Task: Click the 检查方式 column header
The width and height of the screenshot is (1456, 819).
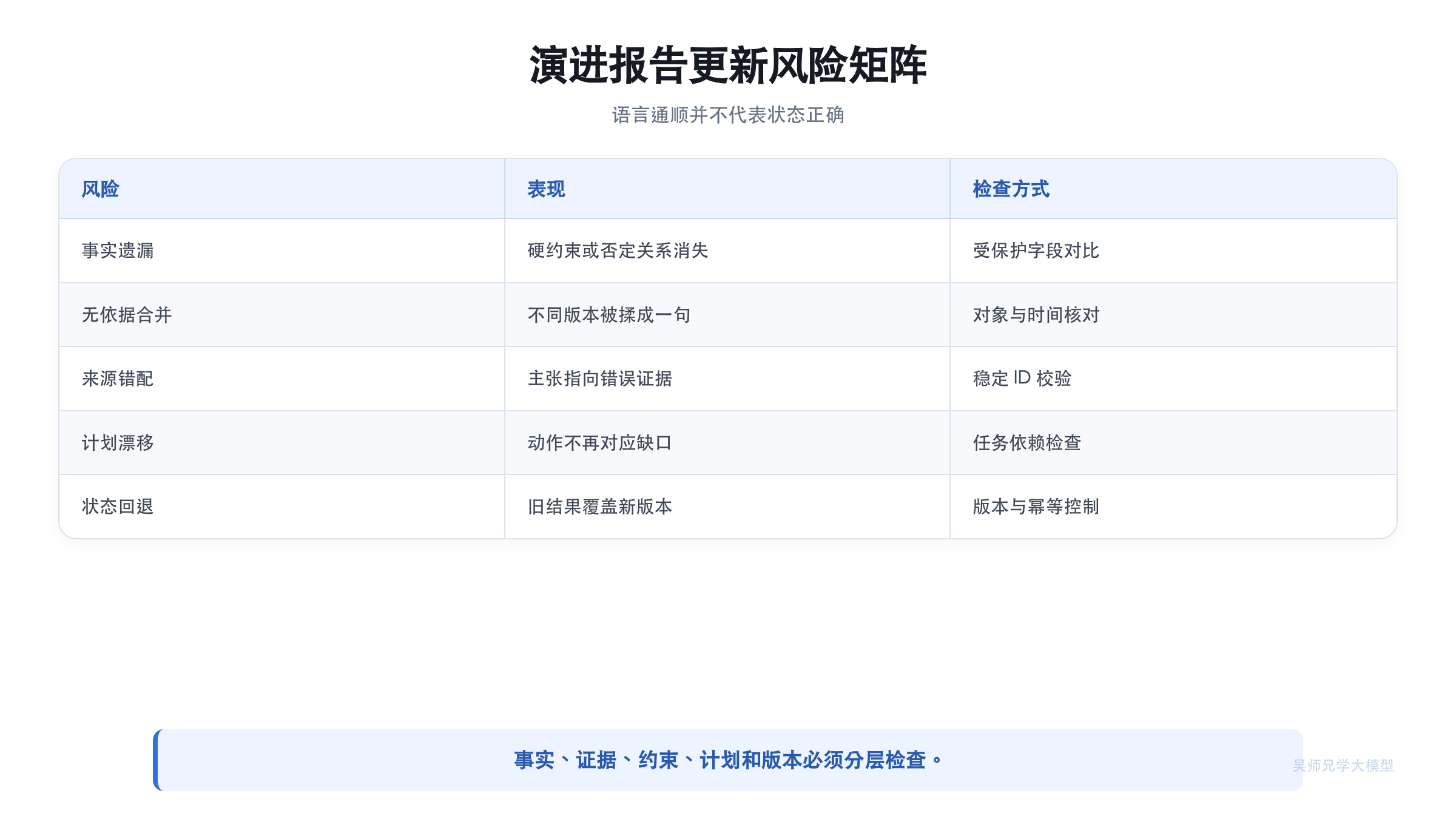Action: click(x=1173, y=189)
